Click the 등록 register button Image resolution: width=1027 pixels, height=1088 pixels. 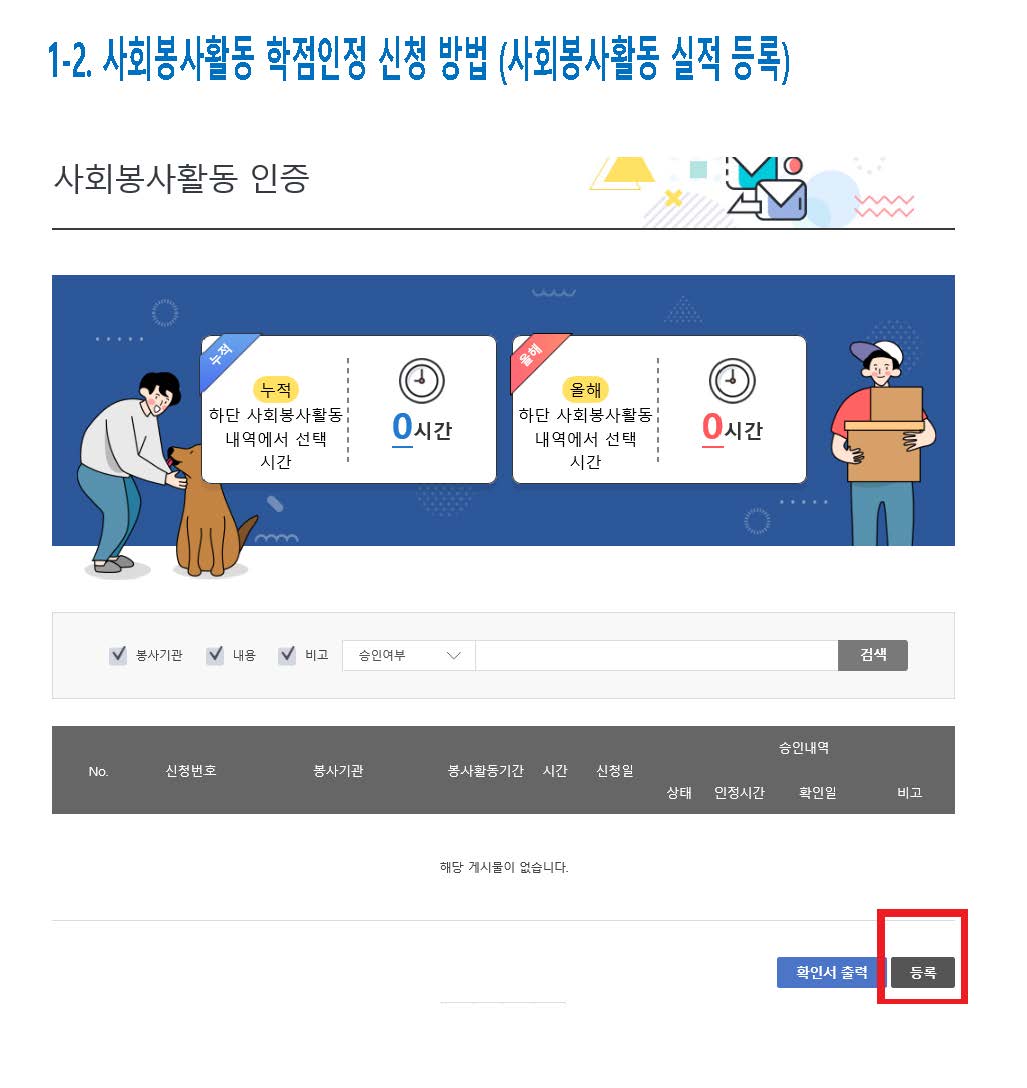pyautogui.click(x=923, y=972)
